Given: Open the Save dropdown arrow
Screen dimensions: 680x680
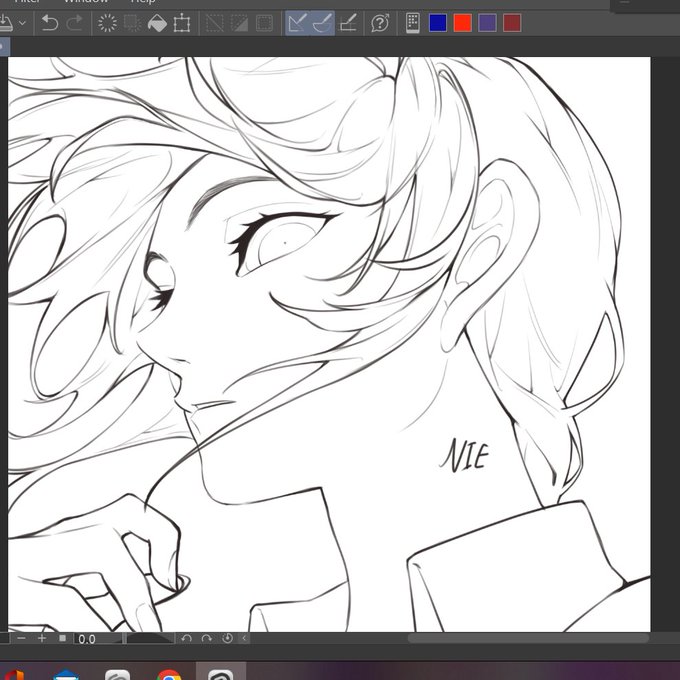Looking at the screenshot, I should (23, 23).
